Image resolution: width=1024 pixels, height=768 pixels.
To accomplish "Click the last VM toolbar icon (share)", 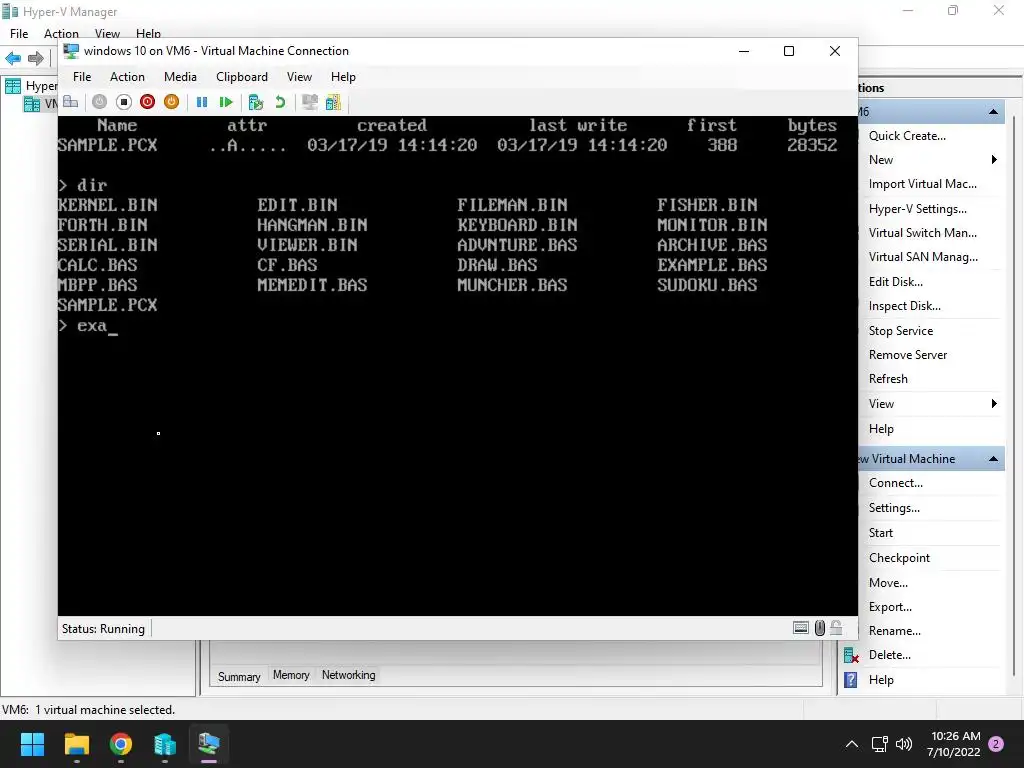I will pos(333,102).
